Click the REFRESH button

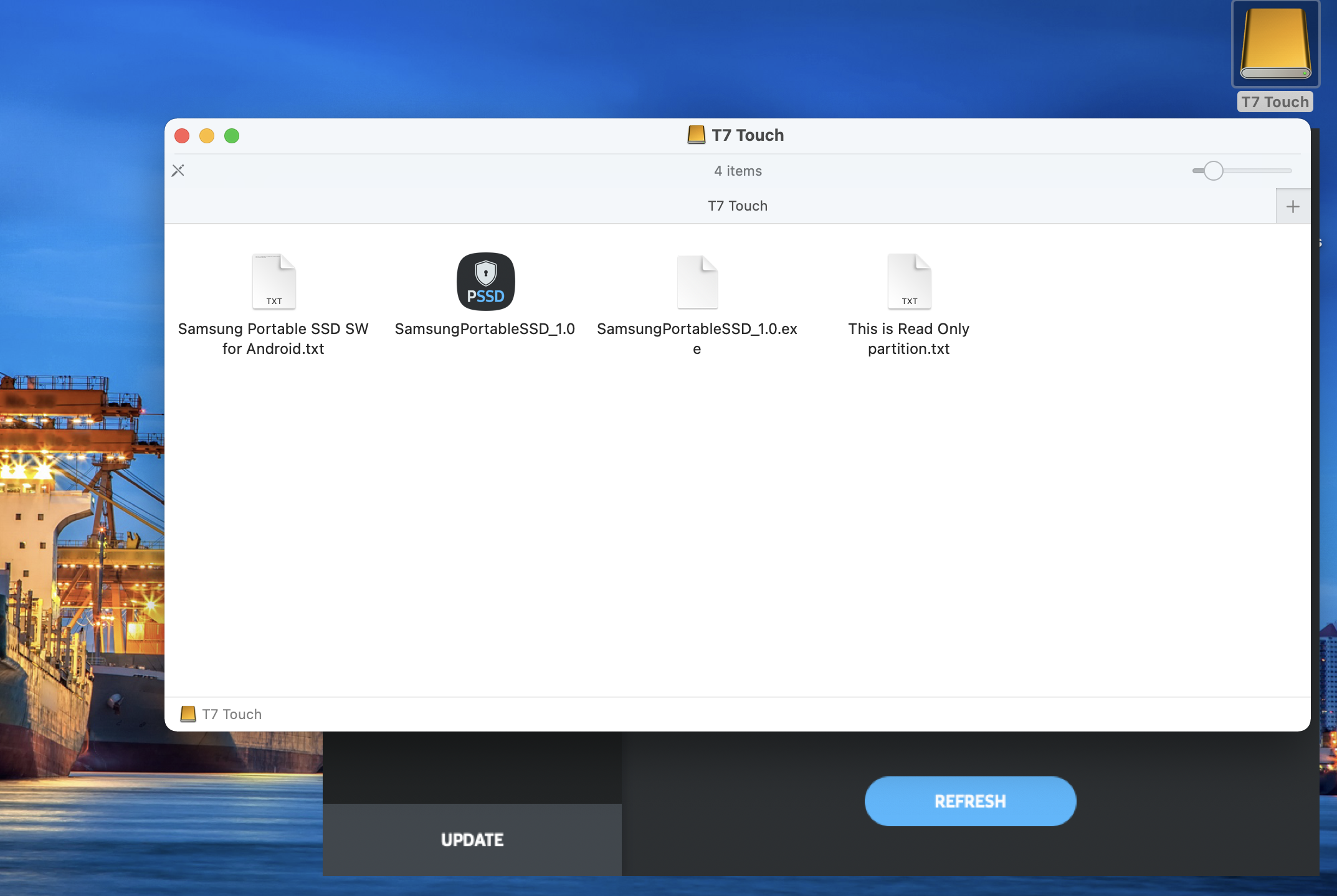click(x=970, y=801)
